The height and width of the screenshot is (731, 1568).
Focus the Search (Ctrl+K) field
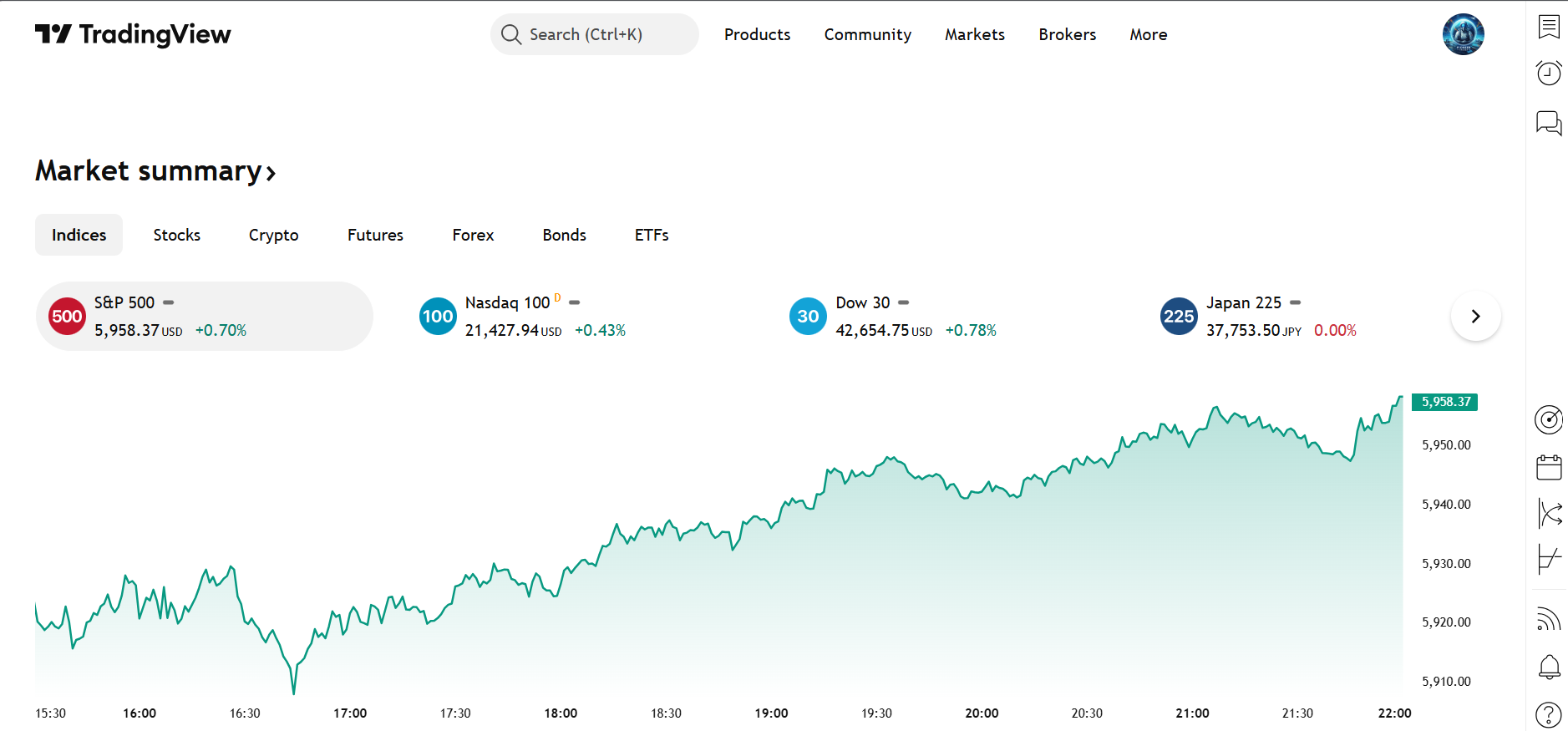pyautogui.click(x=595, y=34)
